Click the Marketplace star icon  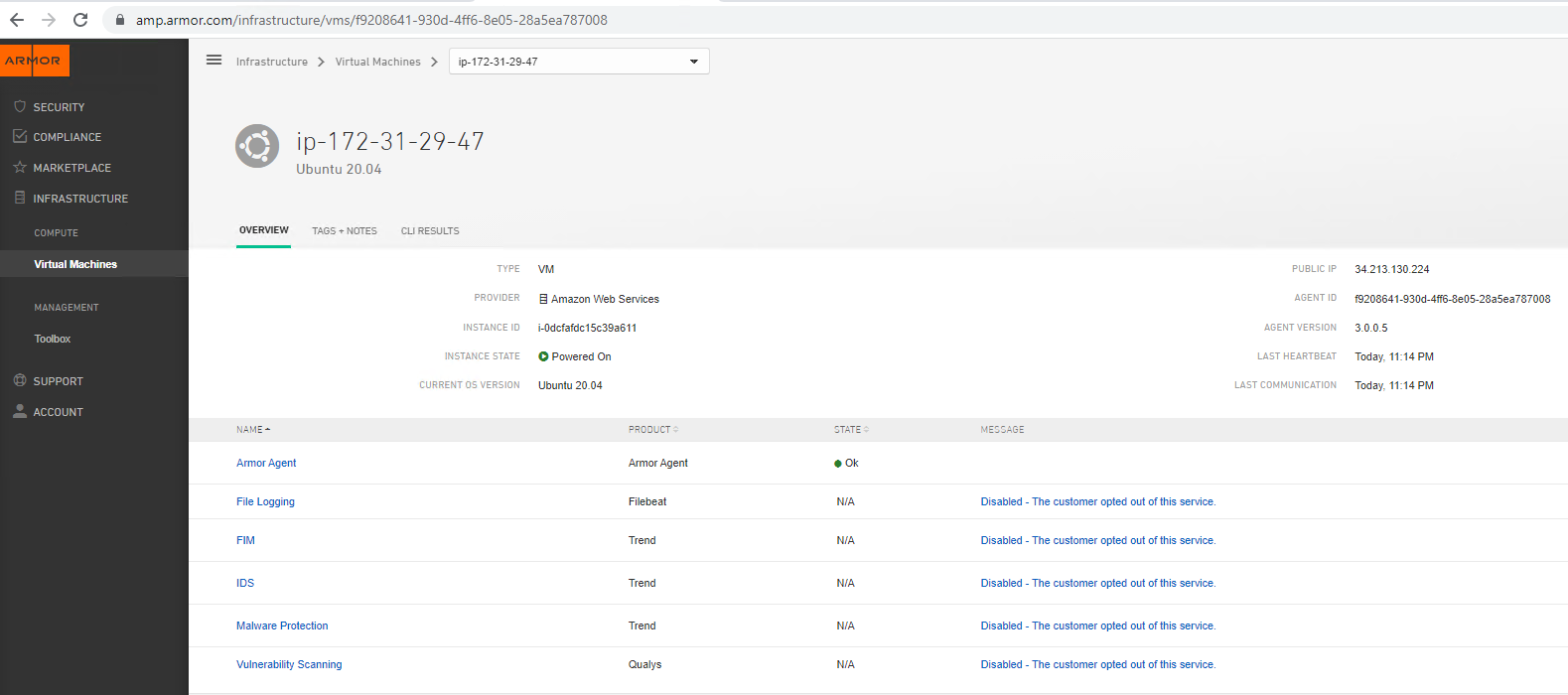pyautogui.click(x=20, y=168)
